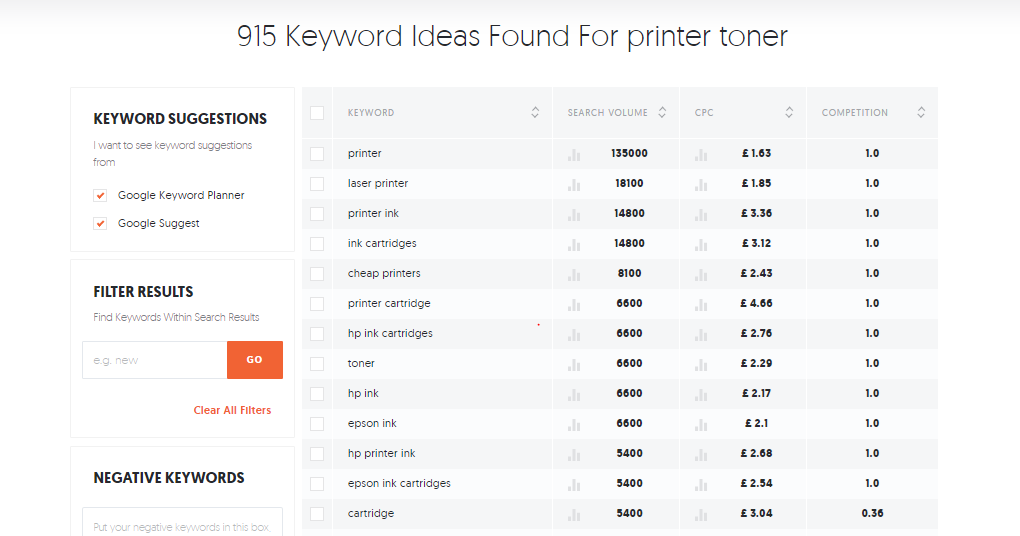Open volume chart for printer cartridge

[574, 304]
